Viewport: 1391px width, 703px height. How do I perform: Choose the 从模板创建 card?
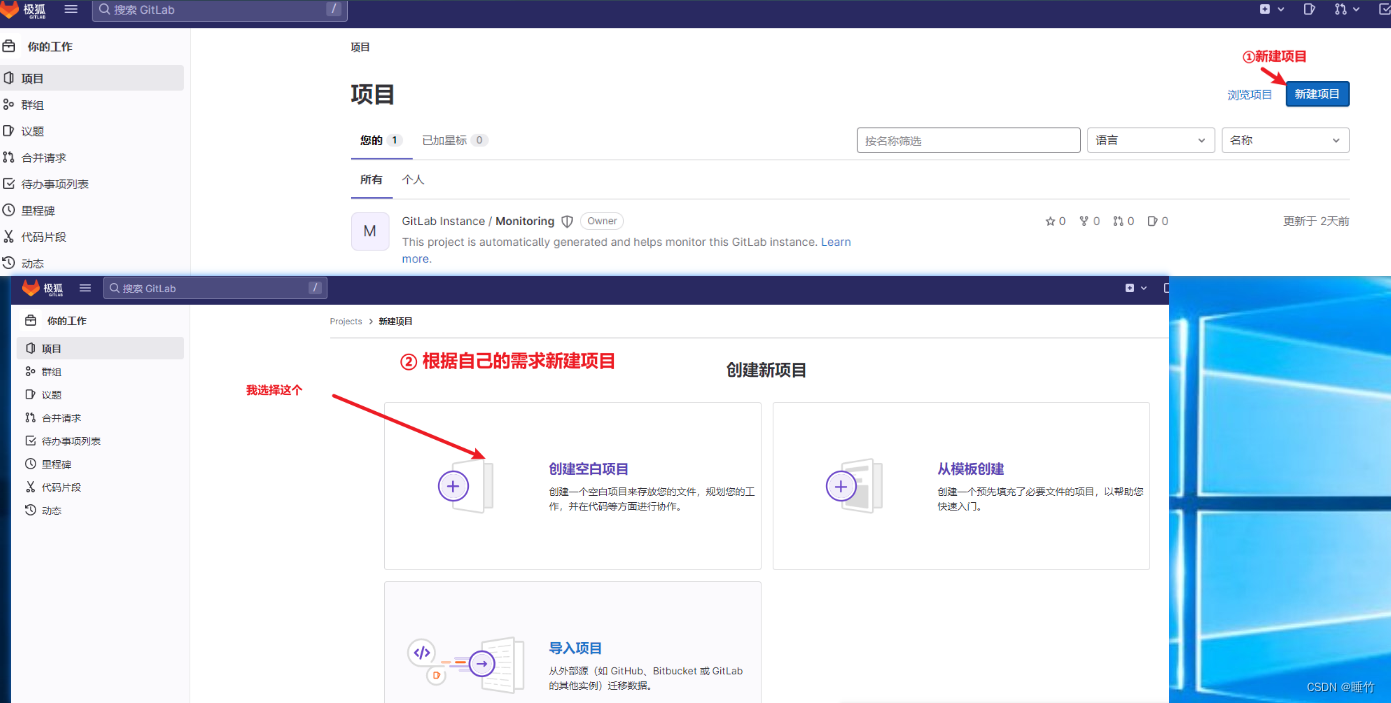(961, 486)
